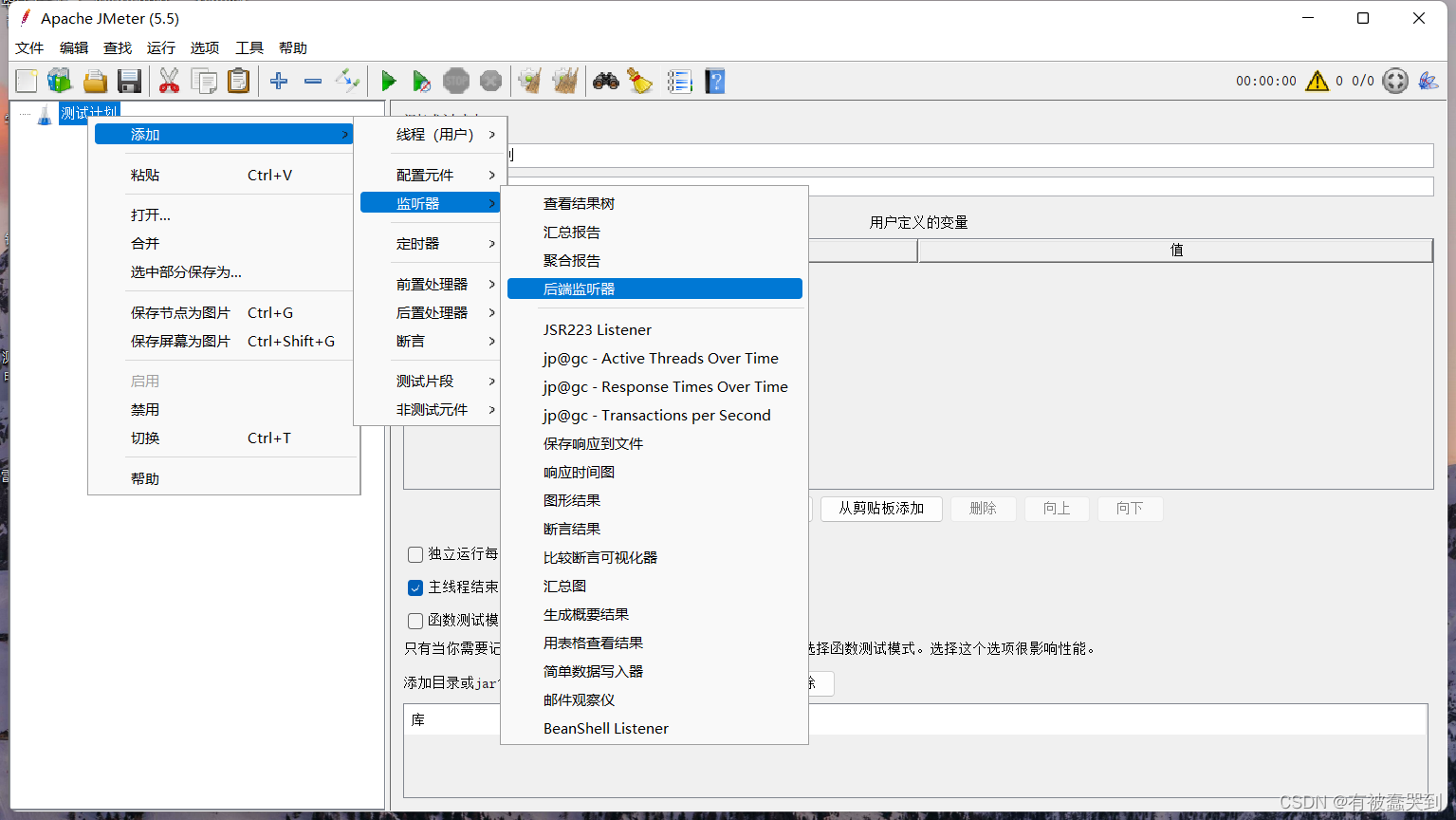The height and width of the screenshot is (820, 1456).
Task: Click the Help question mark icon
Action: click(x=715, y=82)
